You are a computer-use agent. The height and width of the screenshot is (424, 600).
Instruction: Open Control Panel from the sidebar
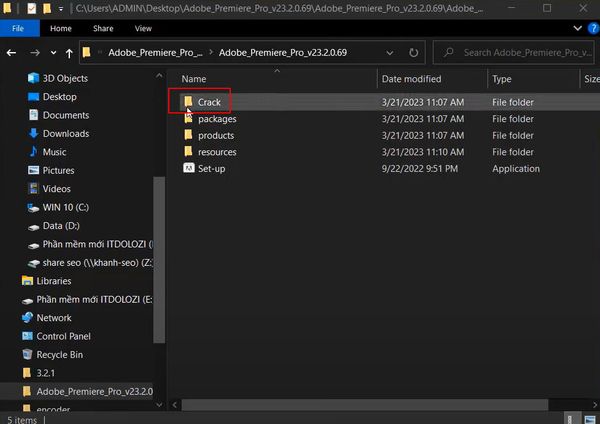(63, 336)
